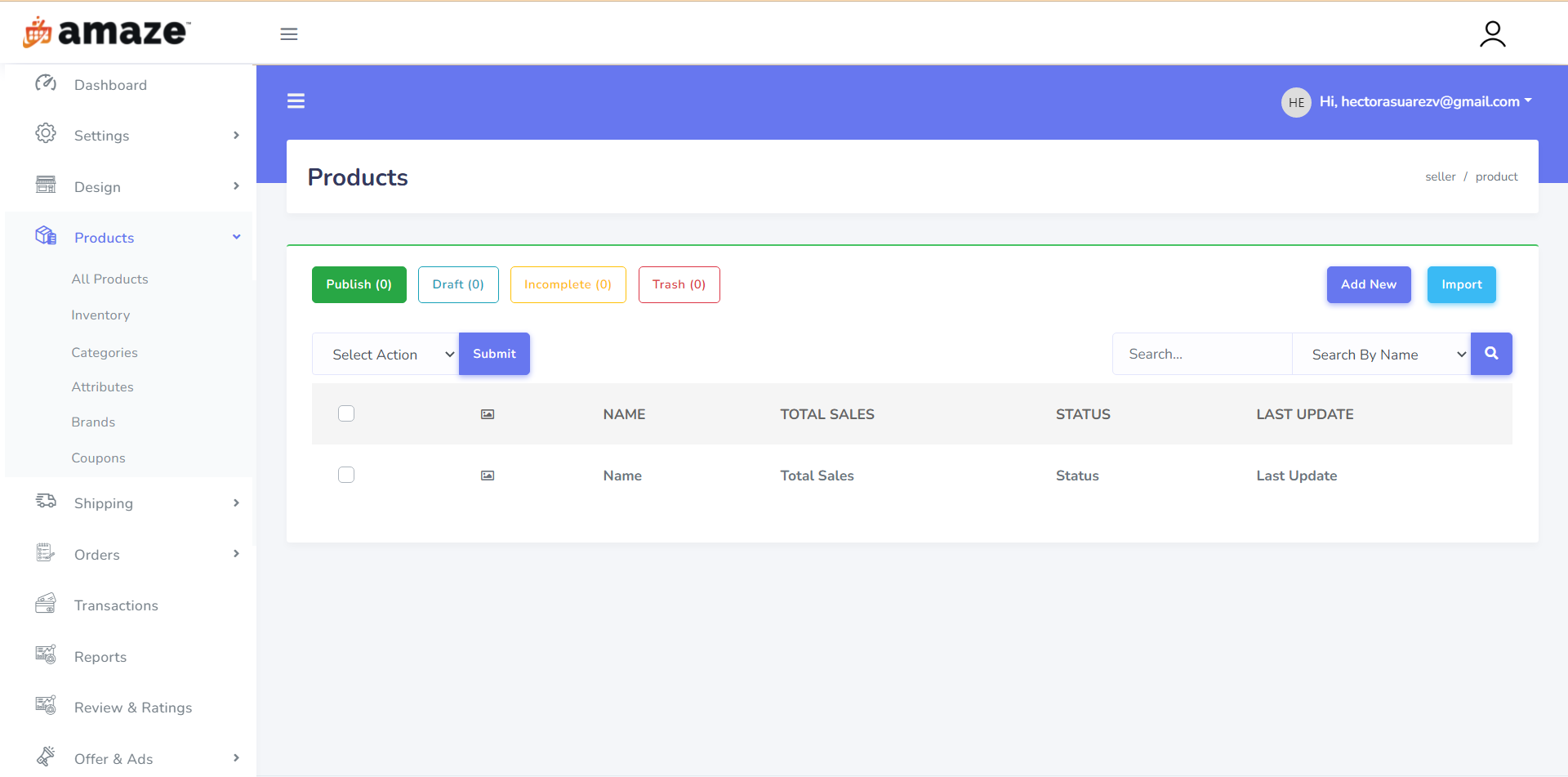Click the Last Update cell in row
The width and height of the screenshot is (1568, 777).
[1297, 476]
